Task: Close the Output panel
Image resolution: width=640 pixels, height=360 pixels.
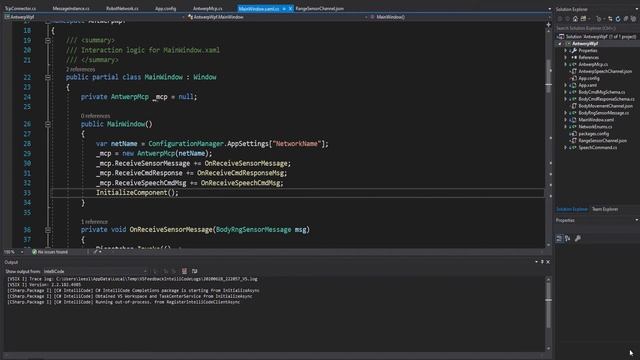Action: (x=548, y=262)
